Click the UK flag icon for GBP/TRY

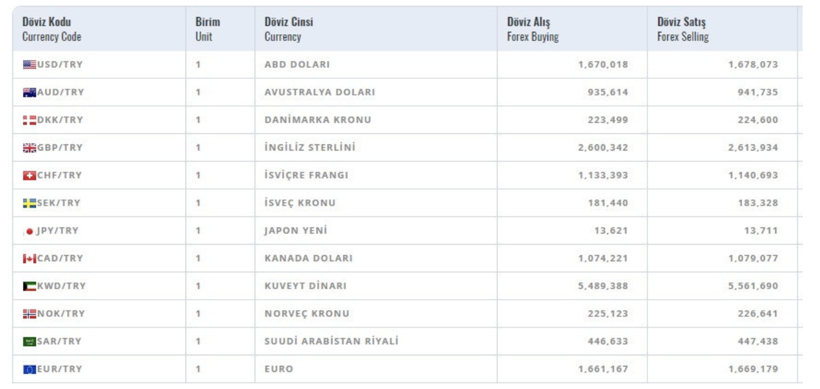pyautogui.click(x=29, y=148)
